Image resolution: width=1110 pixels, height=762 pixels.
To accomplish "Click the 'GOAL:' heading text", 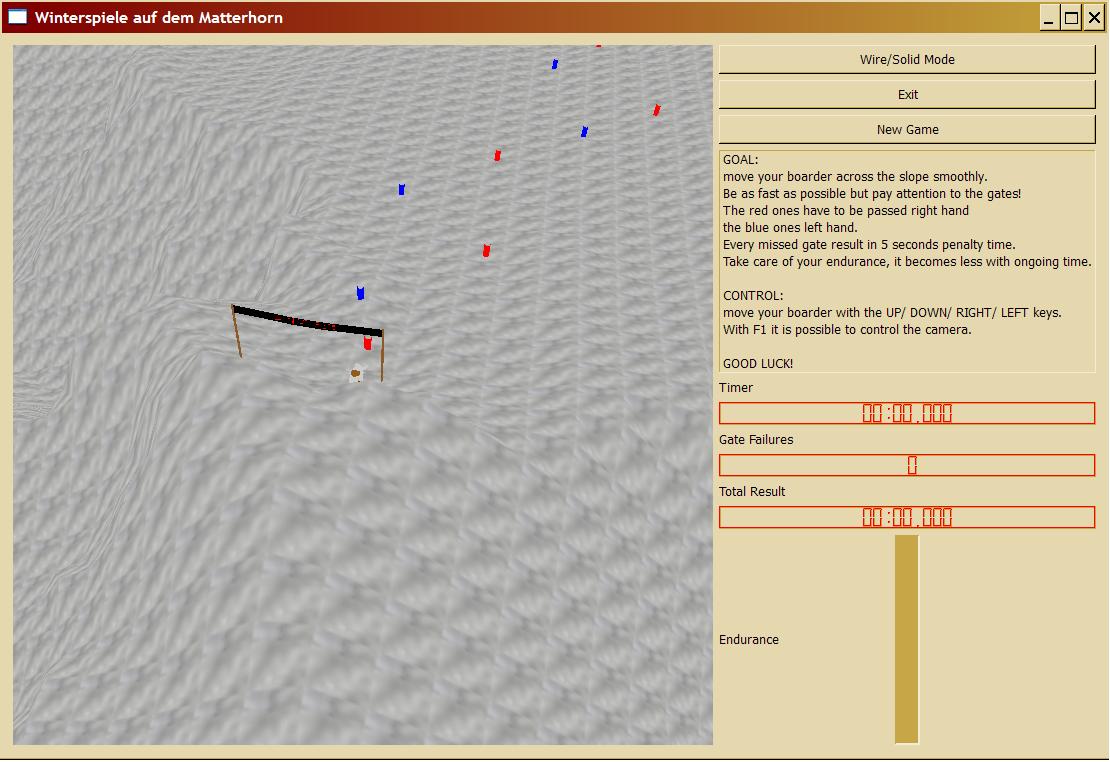I will point(740,160).
